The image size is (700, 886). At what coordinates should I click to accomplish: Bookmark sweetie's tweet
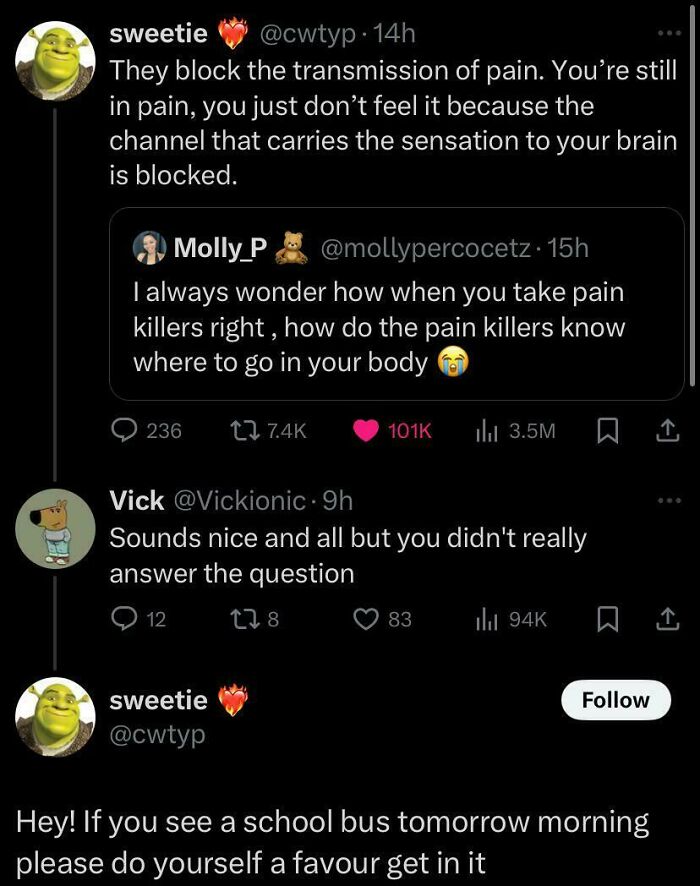[x=608, y=431]
